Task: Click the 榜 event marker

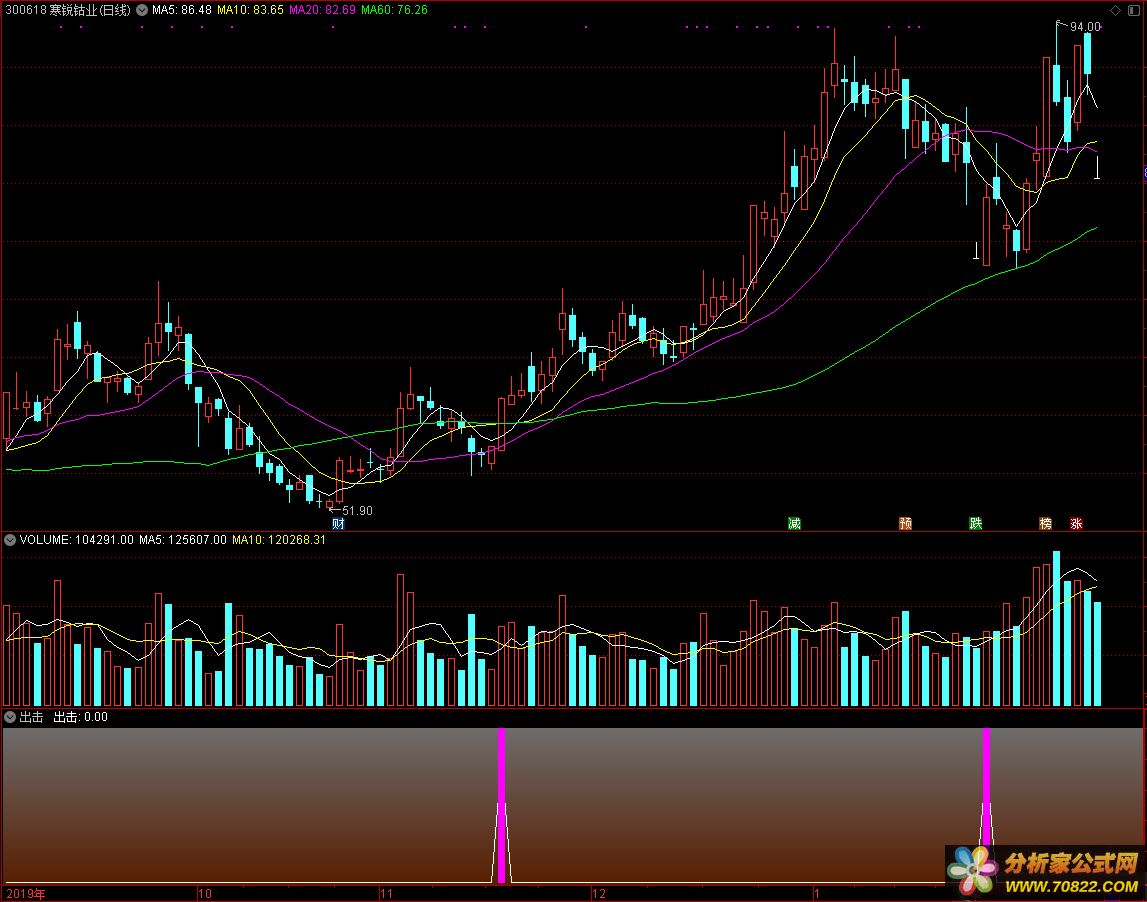Action: (1046, 523)
